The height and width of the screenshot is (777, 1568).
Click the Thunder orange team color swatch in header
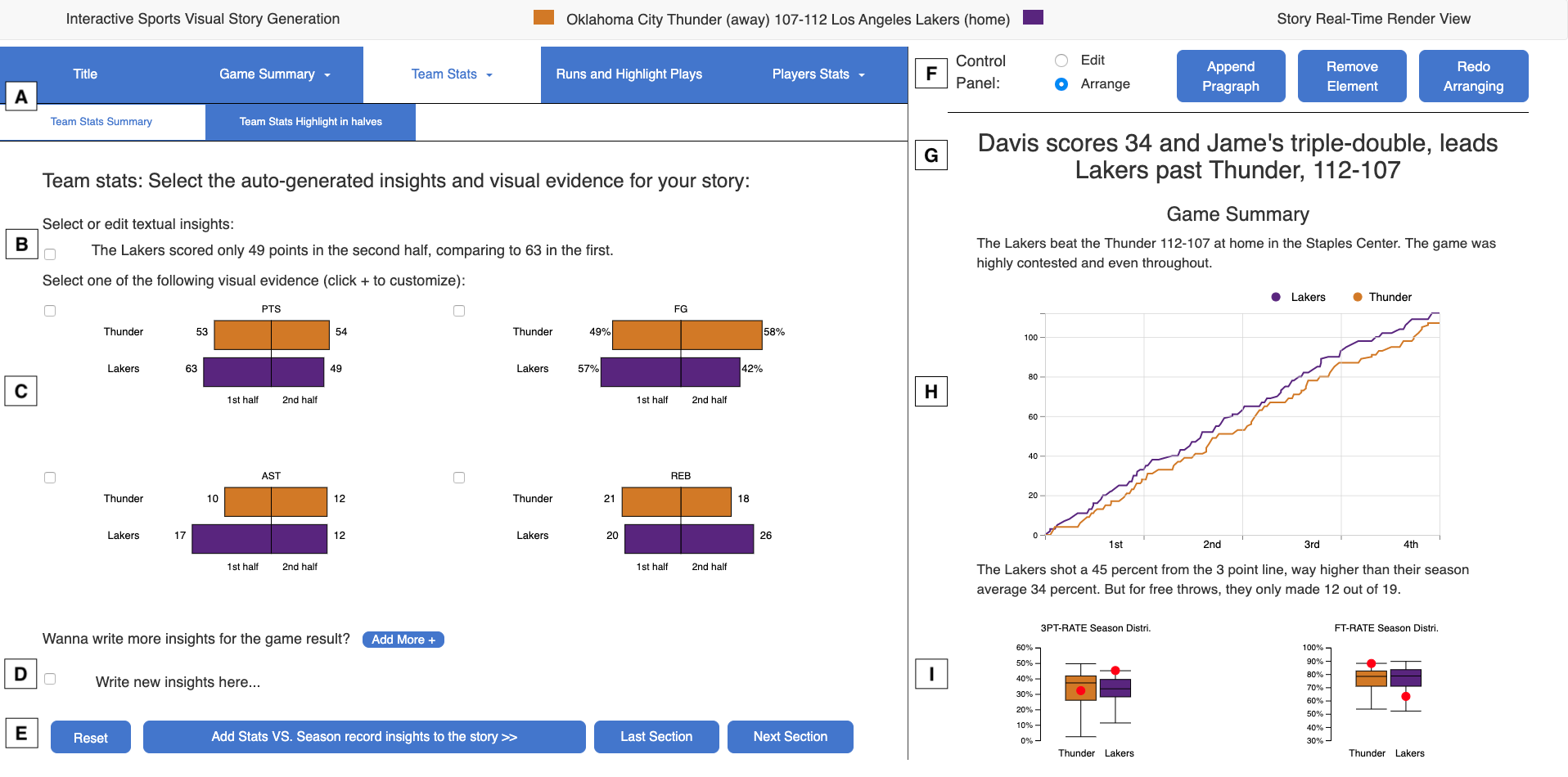pyautogui.click(x=543, y=17)
